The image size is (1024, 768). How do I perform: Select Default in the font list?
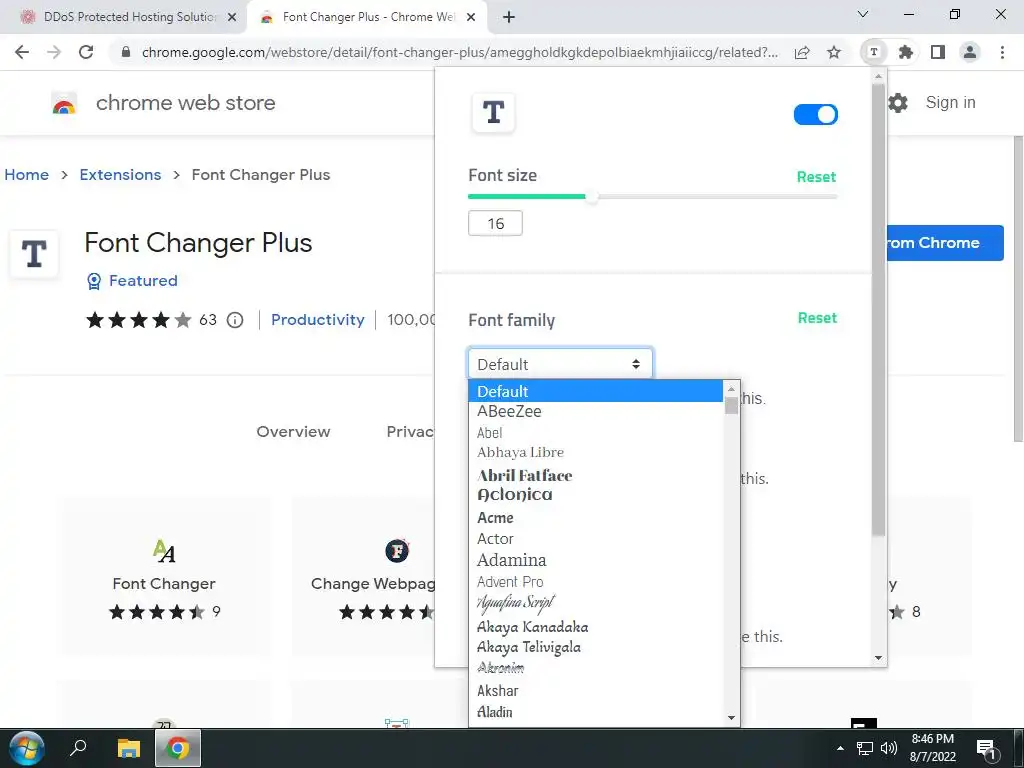click(x=596, y=391)
